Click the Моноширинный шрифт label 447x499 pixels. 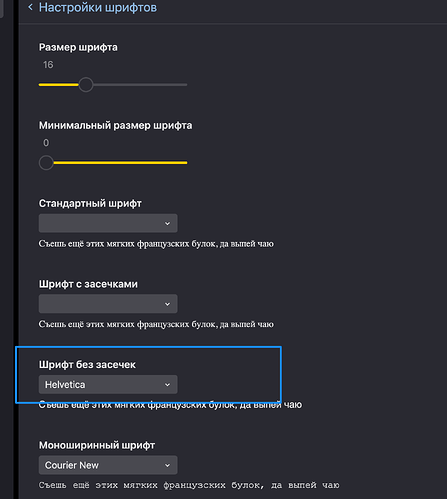coord(97,445)
